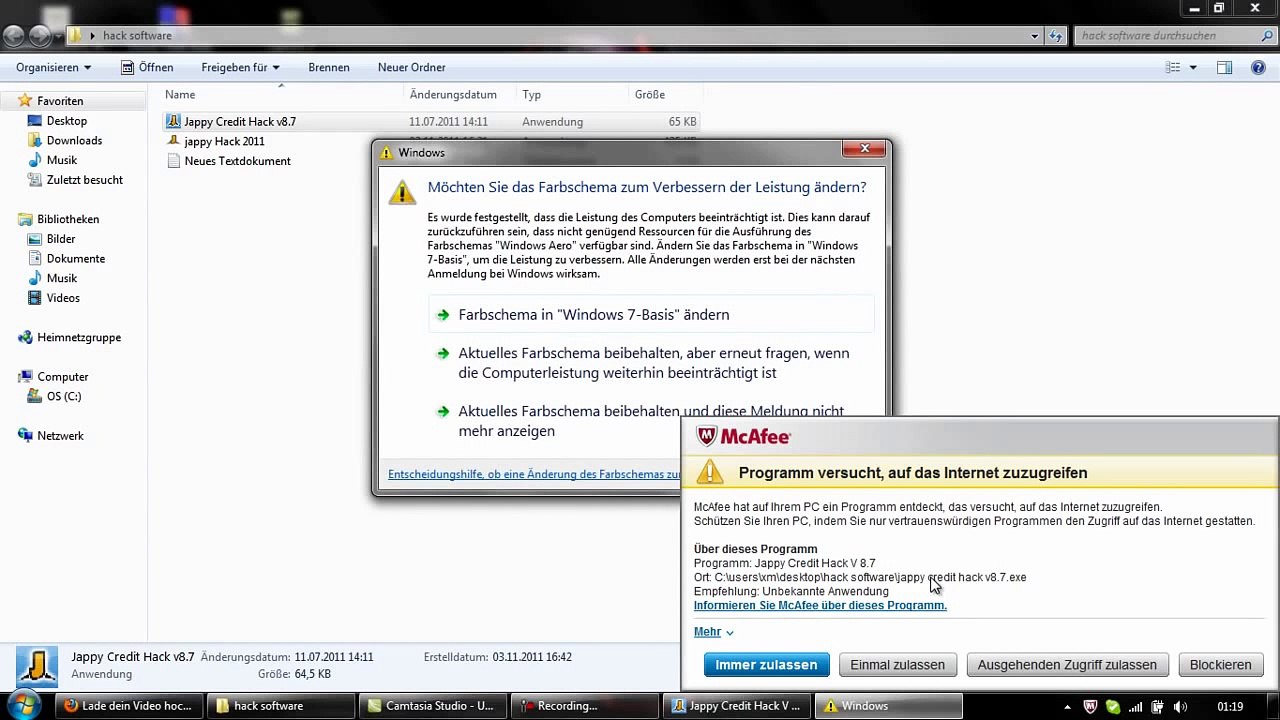Image resolution: width=1280 pixels, height=720 pixels.
Task: Choose keep scheme and never show message
Action: coord(651,421)
